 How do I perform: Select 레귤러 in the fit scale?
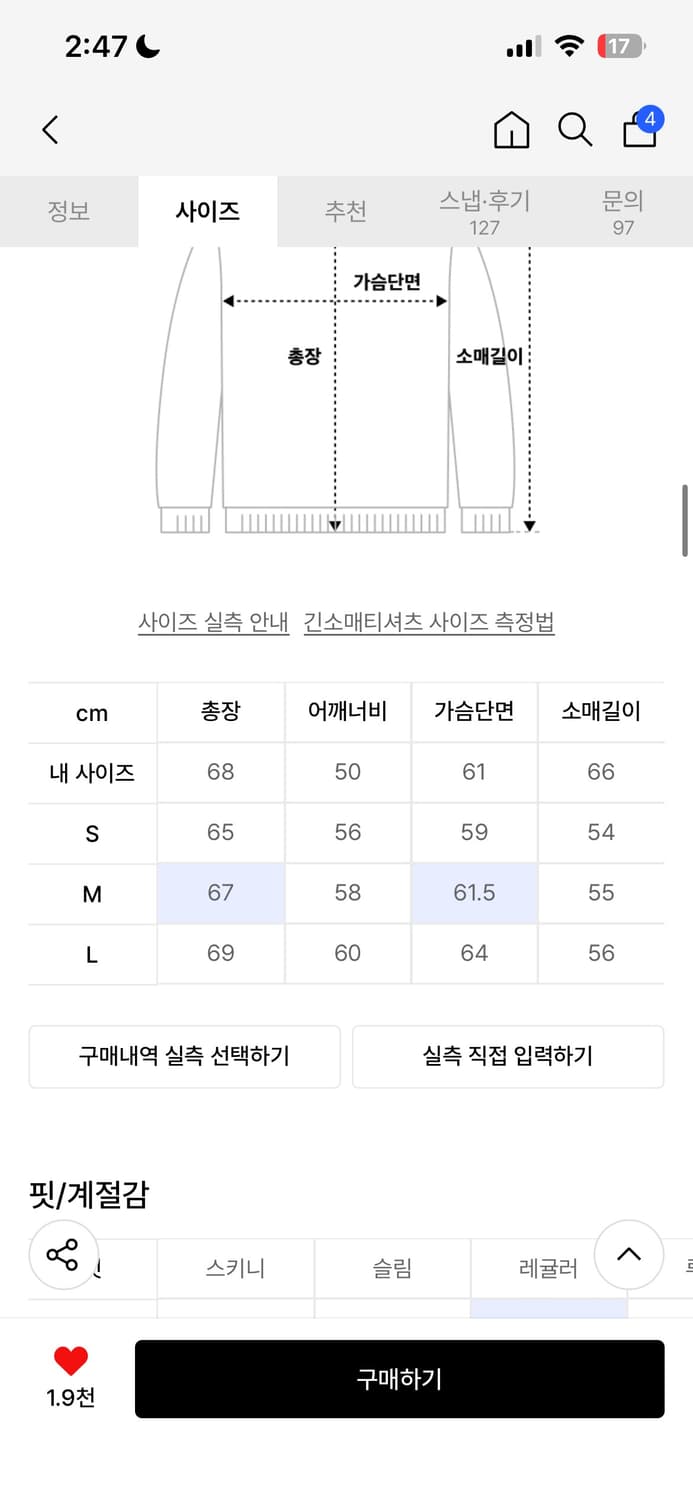[549, 1267]
